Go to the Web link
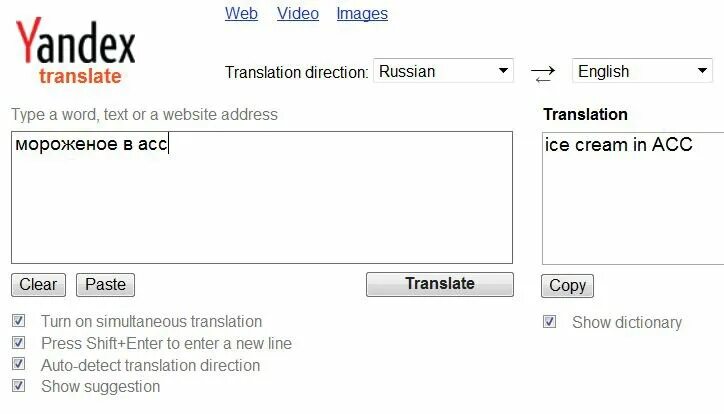The height and width of the screenshot is (414, 724). (x=241, y=13)
